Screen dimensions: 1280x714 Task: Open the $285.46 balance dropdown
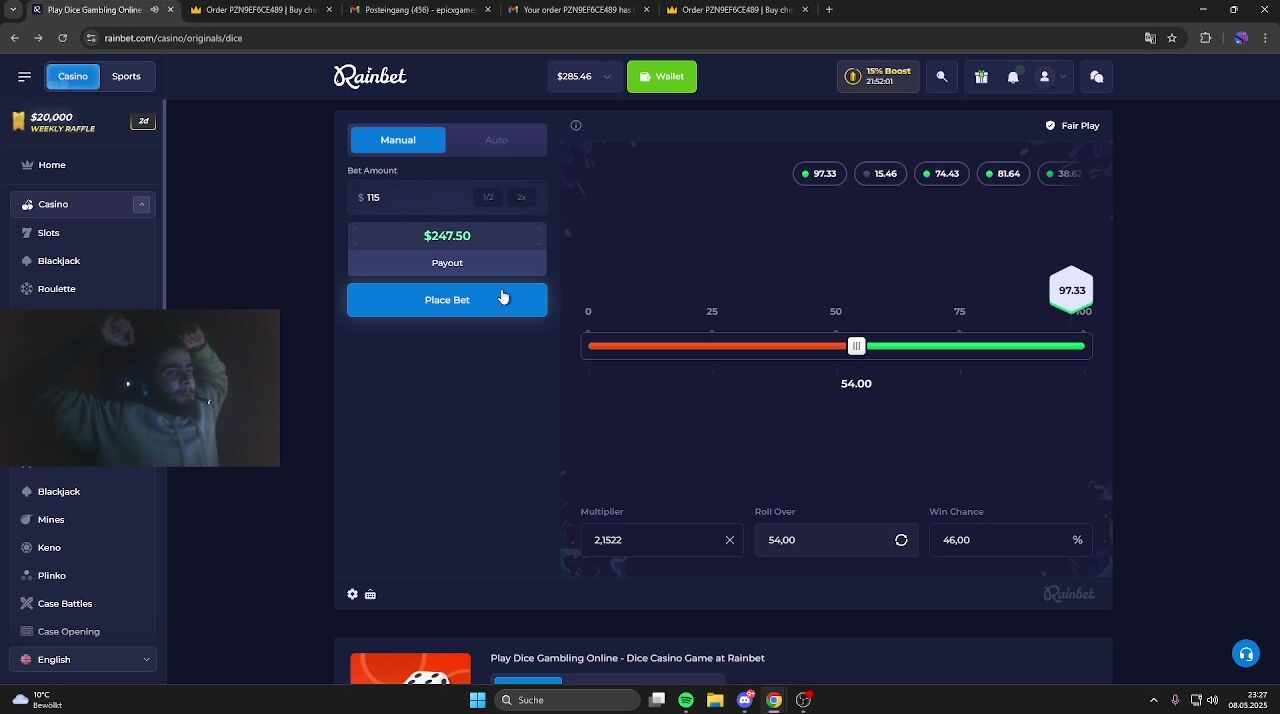[584, 77]
